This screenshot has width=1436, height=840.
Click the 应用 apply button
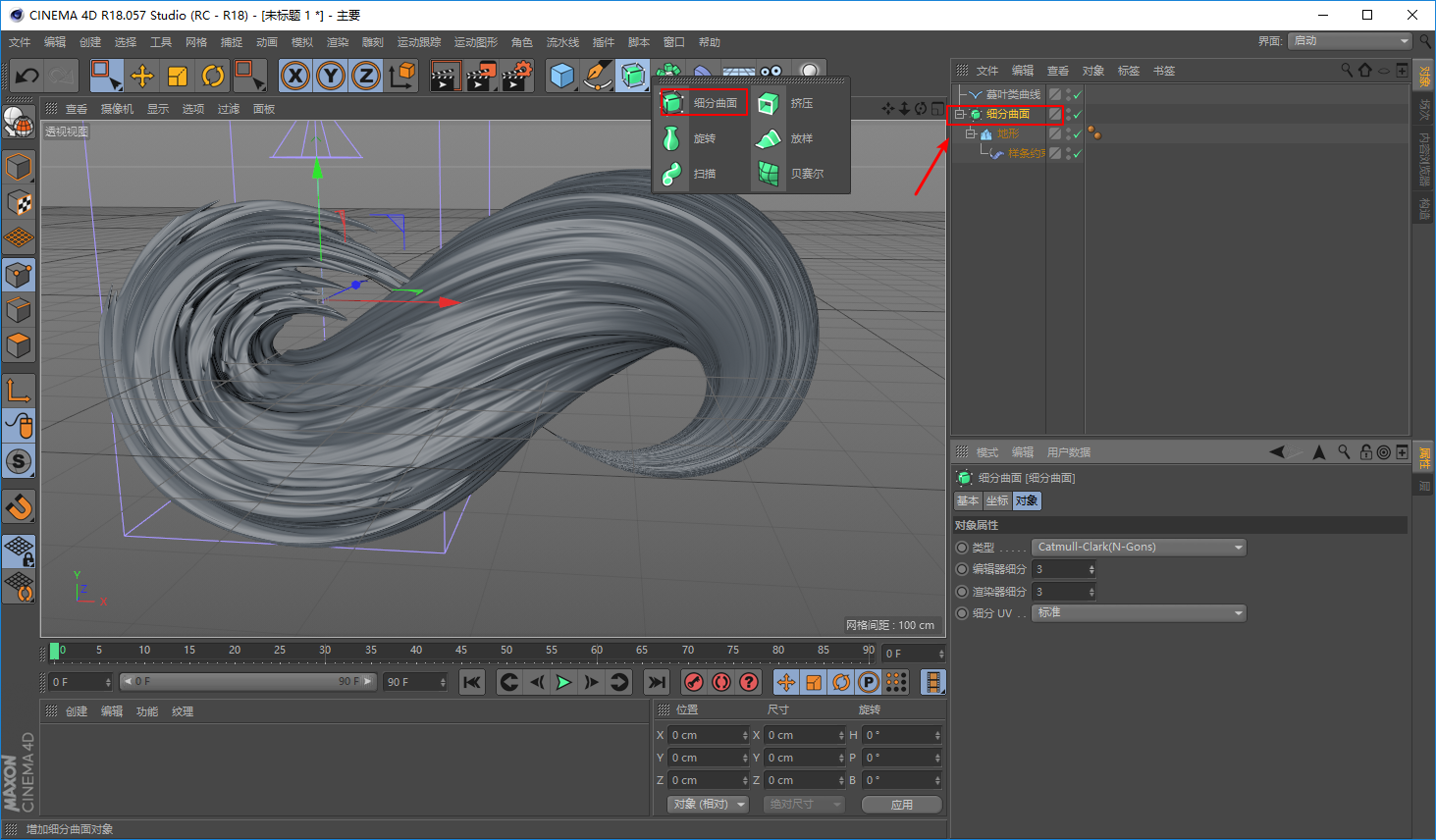[902, 805]
